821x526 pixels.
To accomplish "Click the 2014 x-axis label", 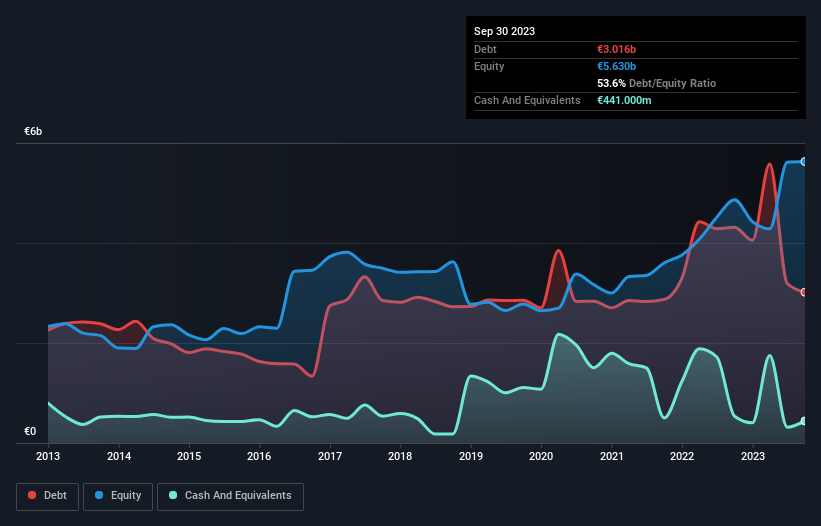I will click(x=119, y=456).
